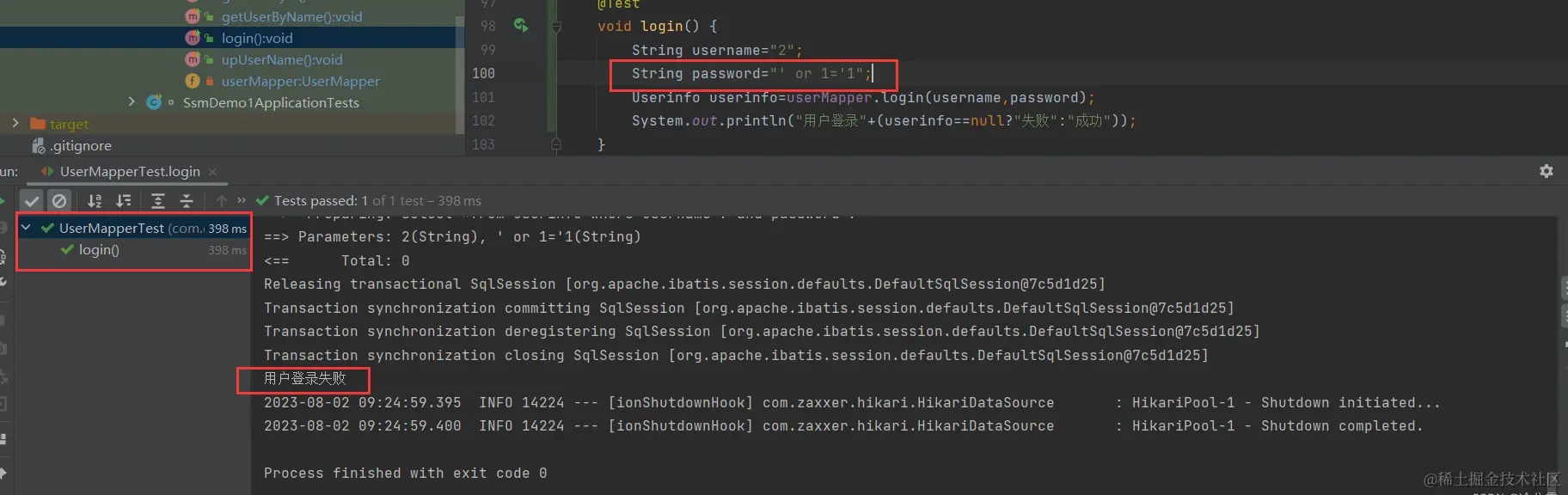Click field icon beside userMapper
The width and height of the screenshot is (1568, 495).
click(193, 81)
